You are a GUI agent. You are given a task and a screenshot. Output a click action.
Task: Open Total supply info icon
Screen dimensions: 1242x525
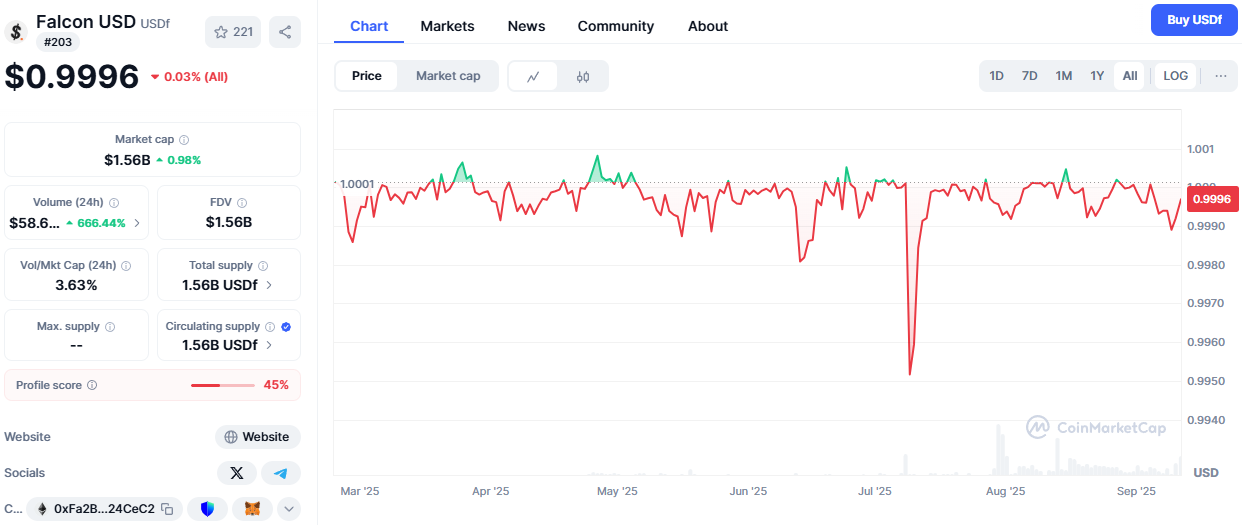[263, 266]
